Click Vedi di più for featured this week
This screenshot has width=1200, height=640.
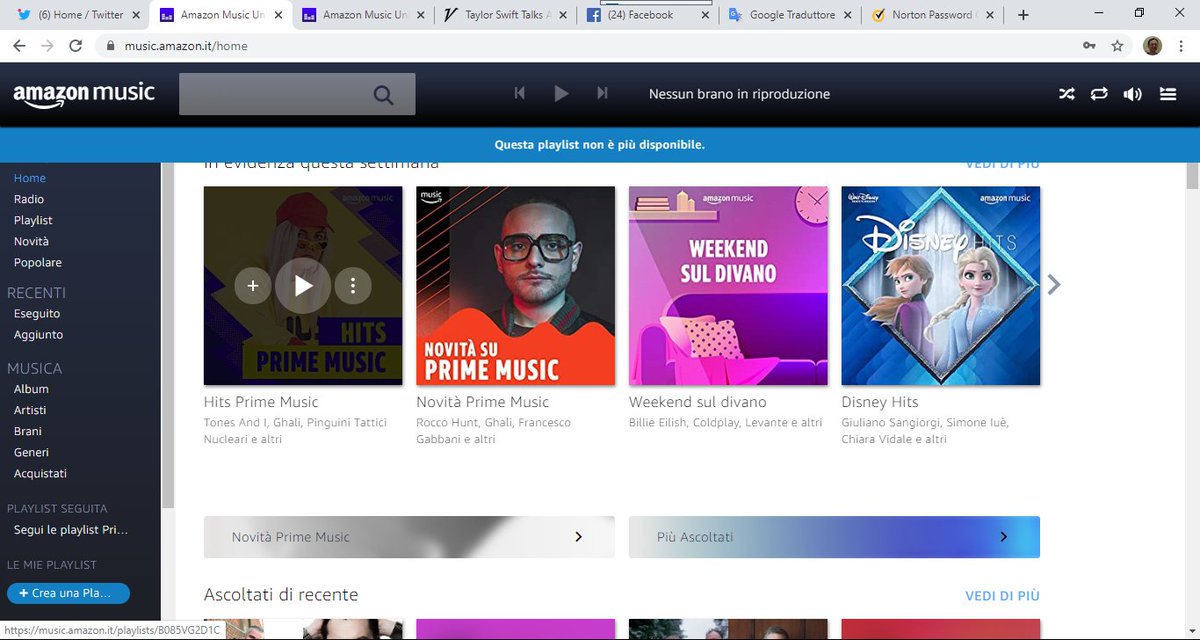tap(1002, 164)
